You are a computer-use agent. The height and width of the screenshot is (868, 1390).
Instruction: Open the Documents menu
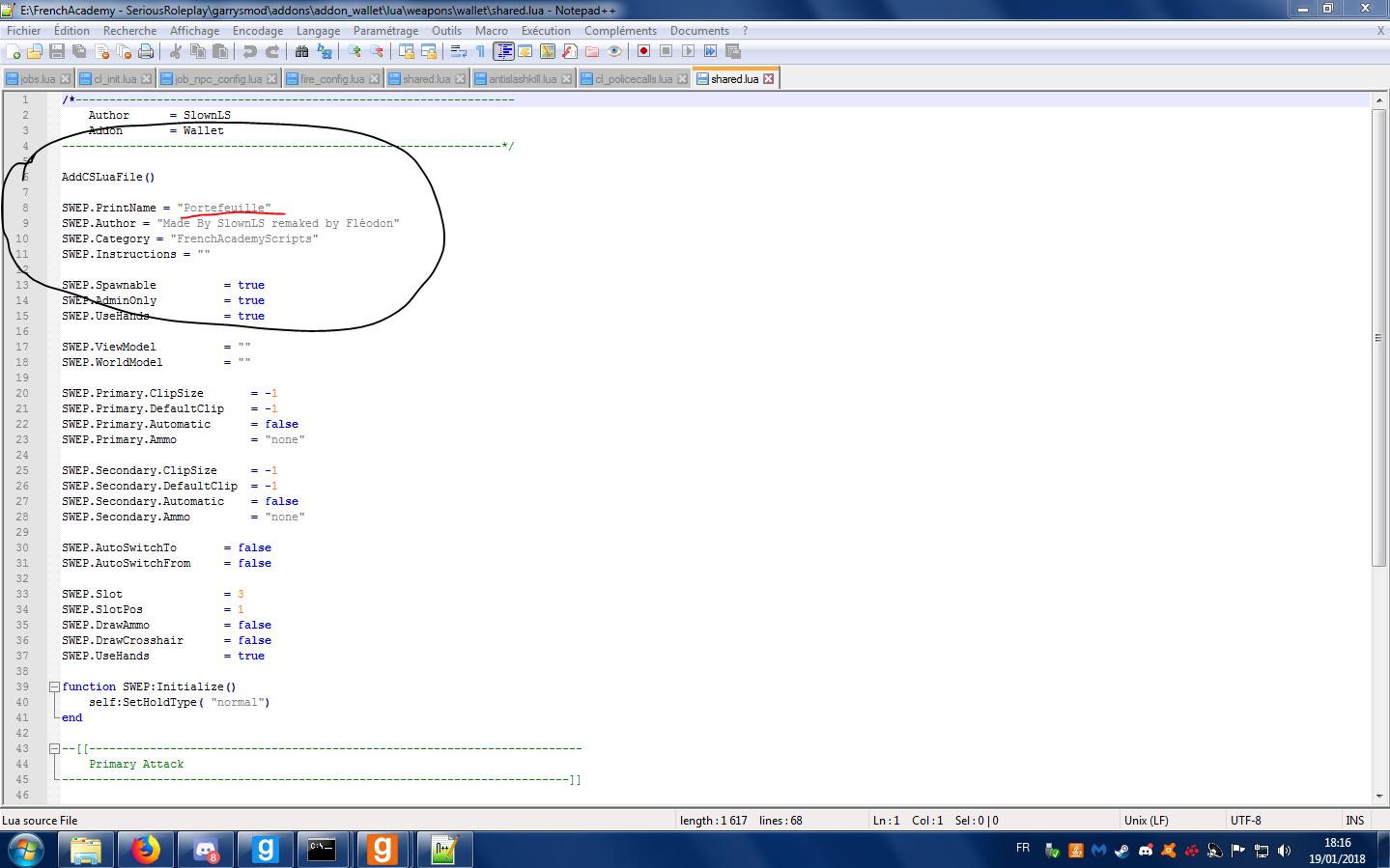699,31
